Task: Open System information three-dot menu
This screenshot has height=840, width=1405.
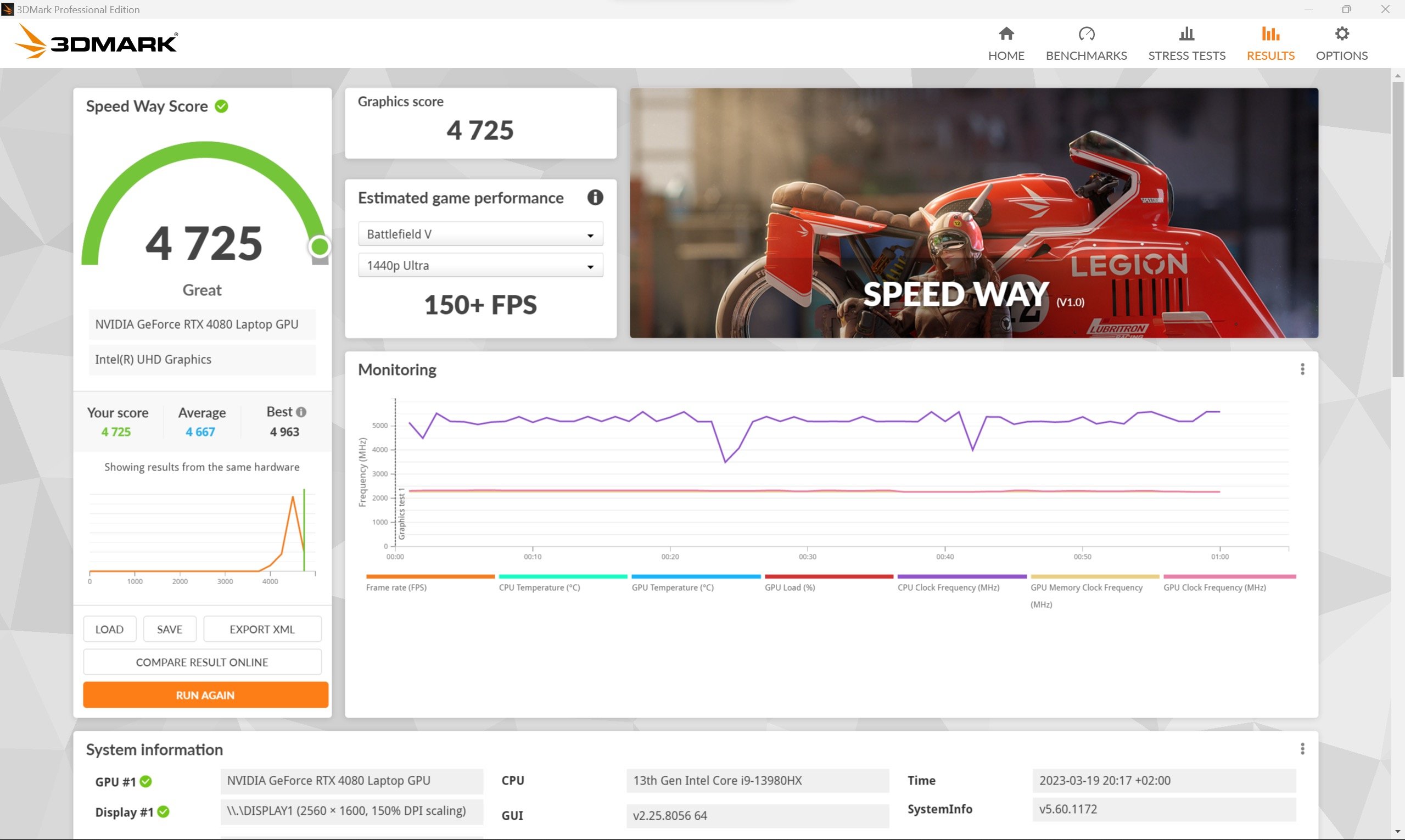Action: point(1302,749)
